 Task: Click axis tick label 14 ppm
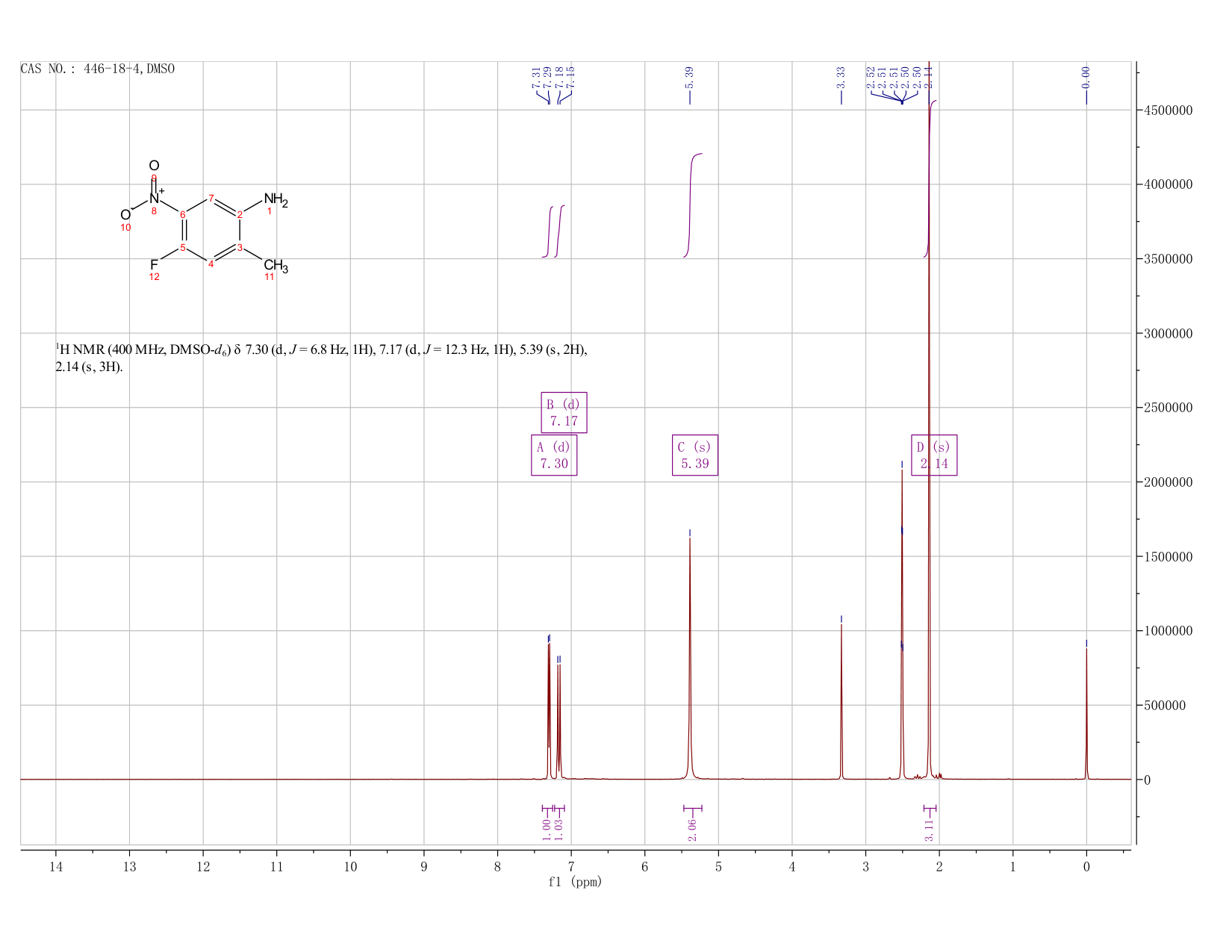(x=55, y=867)
